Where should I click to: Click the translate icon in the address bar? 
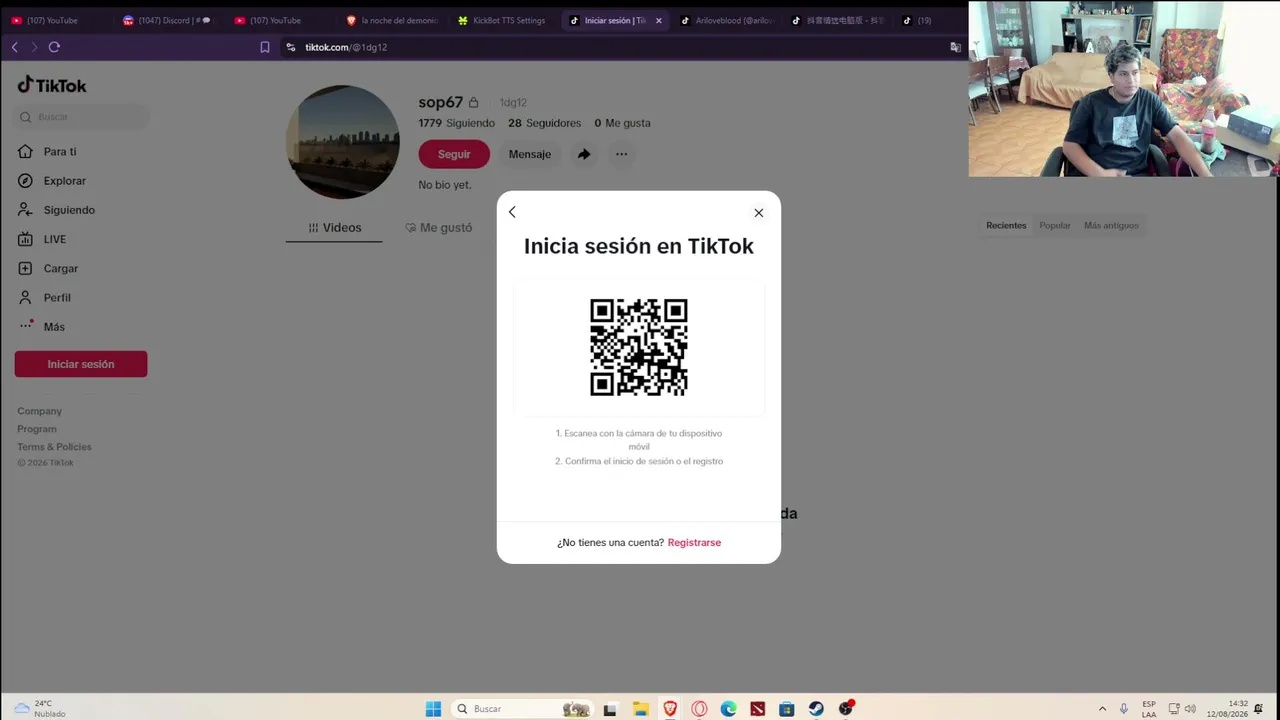pyautogui.click(x=955, y=47)
